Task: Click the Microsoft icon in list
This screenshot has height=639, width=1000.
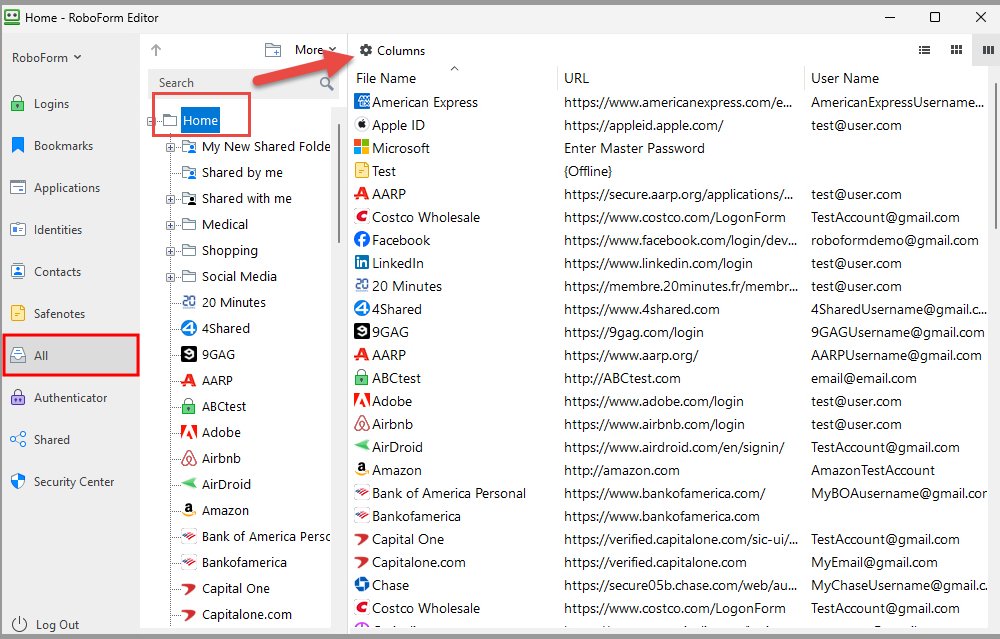Action: pyautogui.click(x=362, y=147)
